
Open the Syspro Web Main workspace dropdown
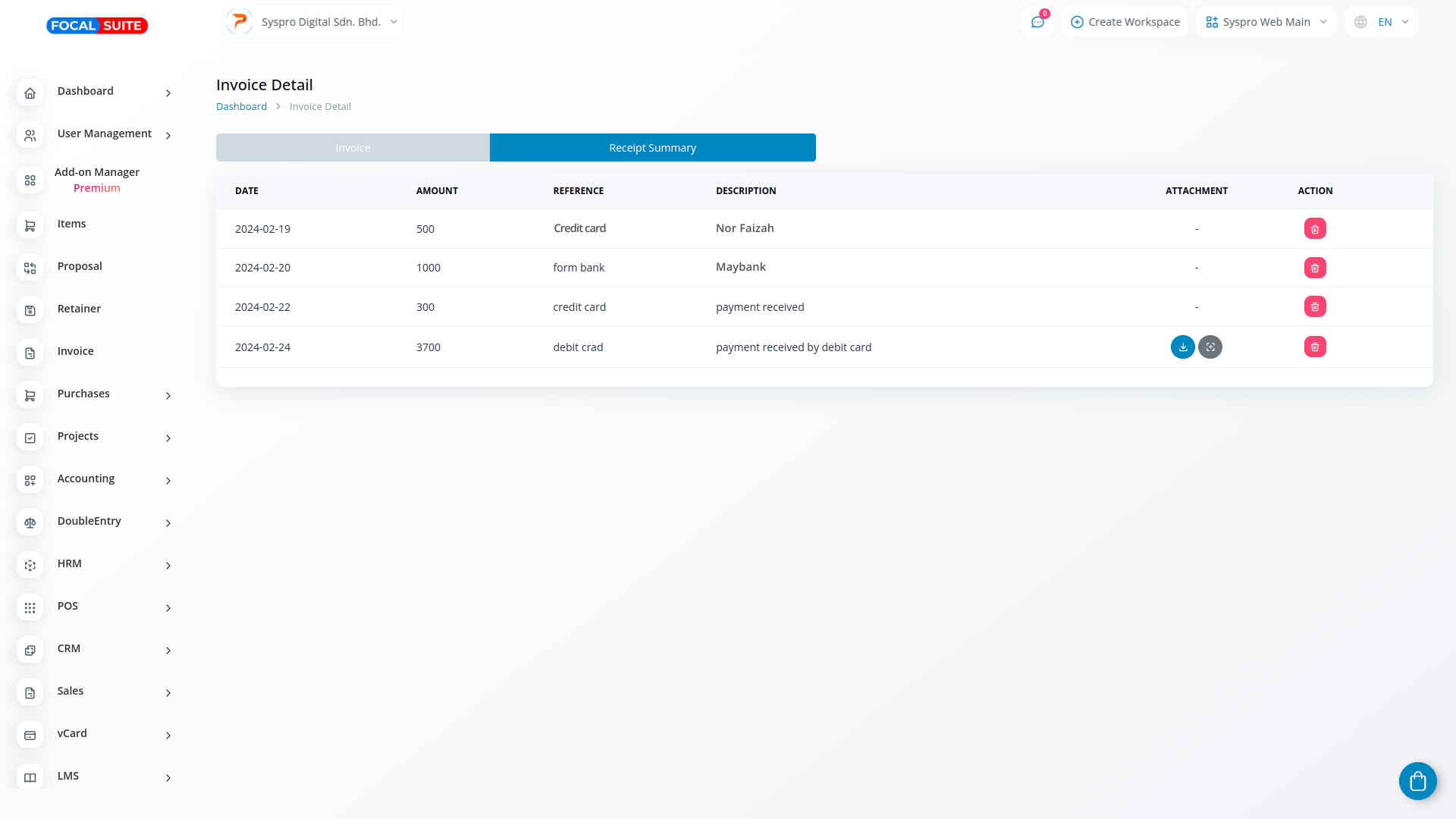[1266, 22]
